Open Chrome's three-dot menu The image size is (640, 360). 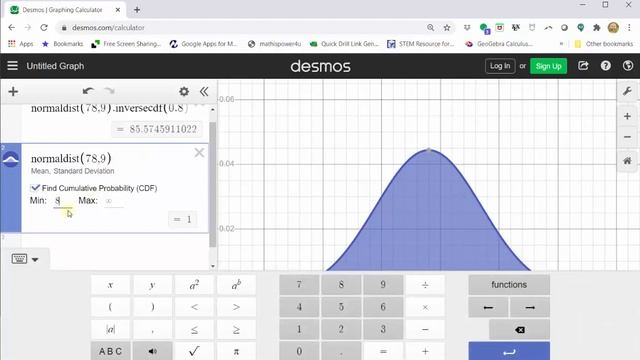click(x=629, y=27)
